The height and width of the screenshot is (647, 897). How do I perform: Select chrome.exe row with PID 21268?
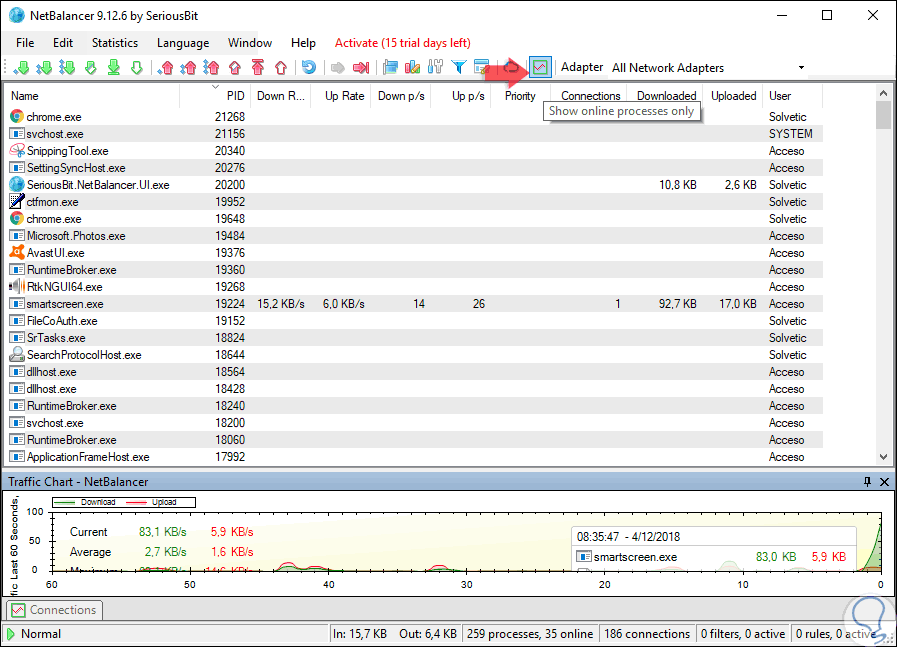415,117
